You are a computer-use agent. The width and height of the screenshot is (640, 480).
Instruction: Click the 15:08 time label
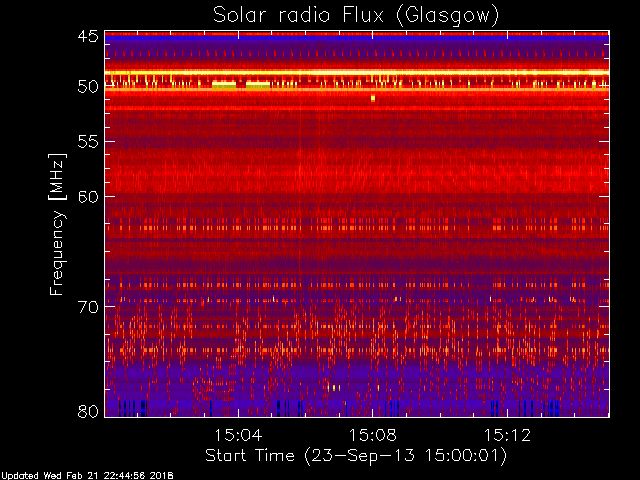click(x=373, y=435)
